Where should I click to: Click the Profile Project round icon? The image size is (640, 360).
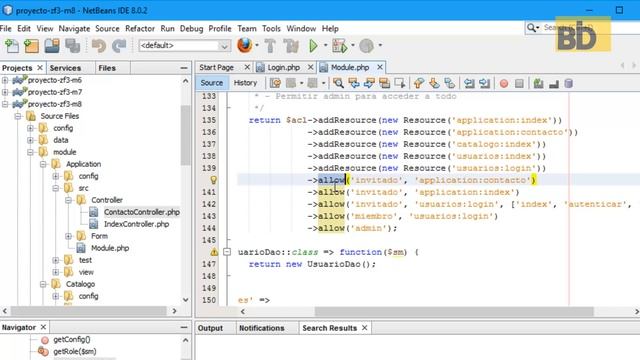point(367,45)
